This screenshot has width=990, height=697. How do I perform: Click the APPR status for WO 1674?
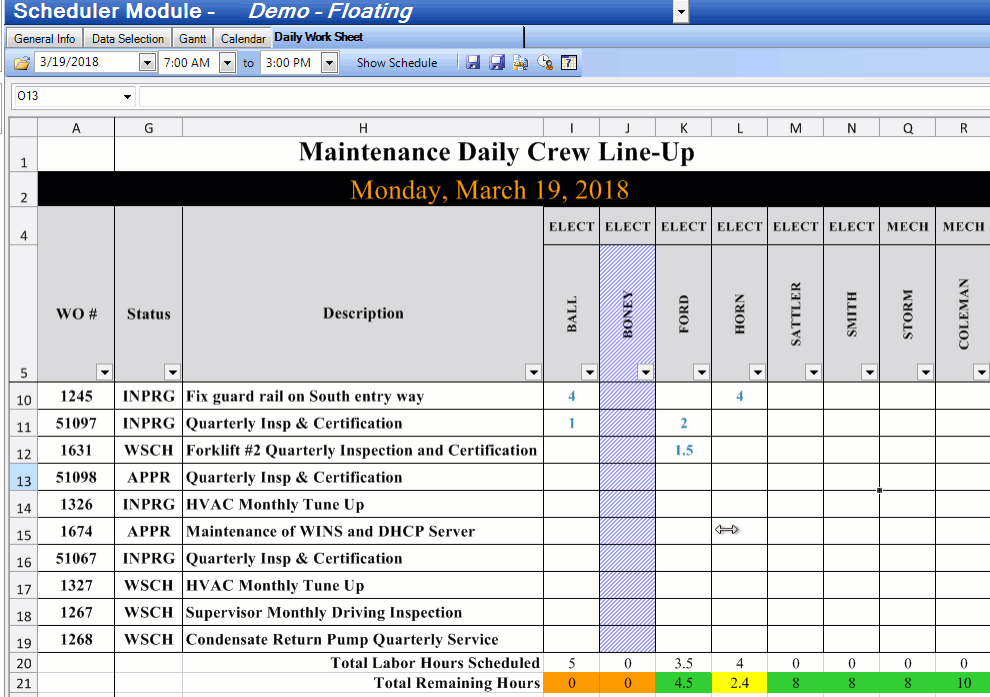click(148, 532)
